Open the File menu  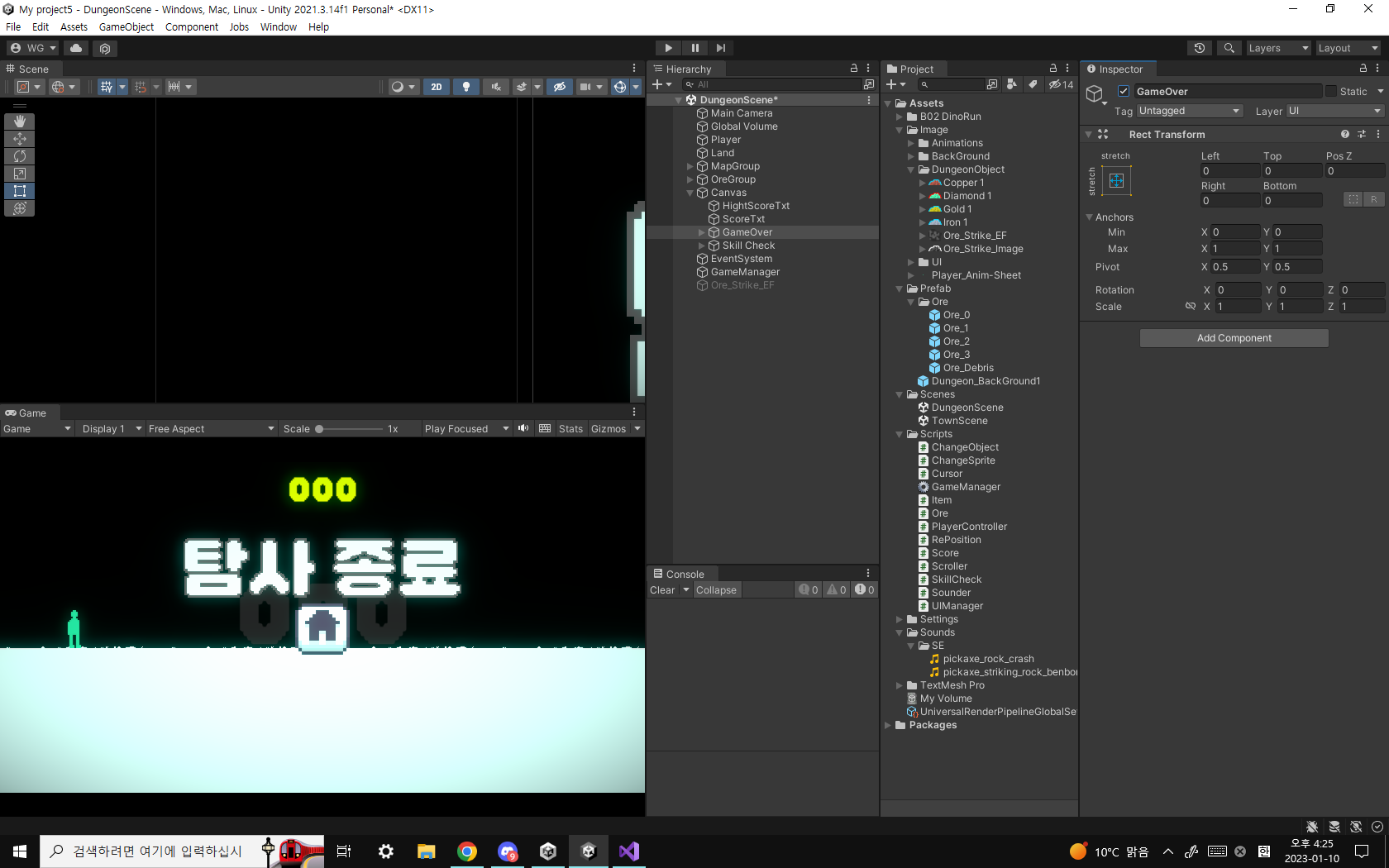(x=13, y=27)
